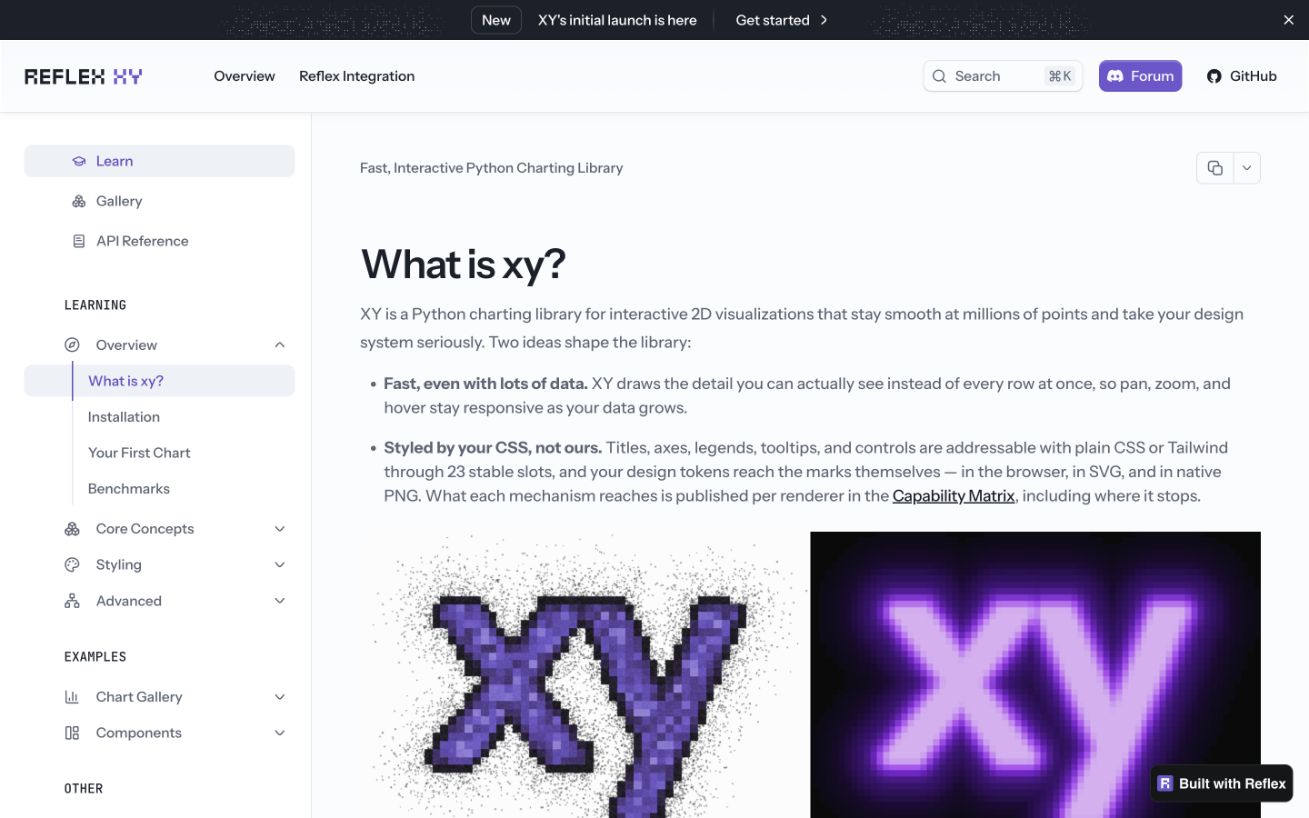
Task: Click the Reflex R badge icon
Action: [1165, 784]
